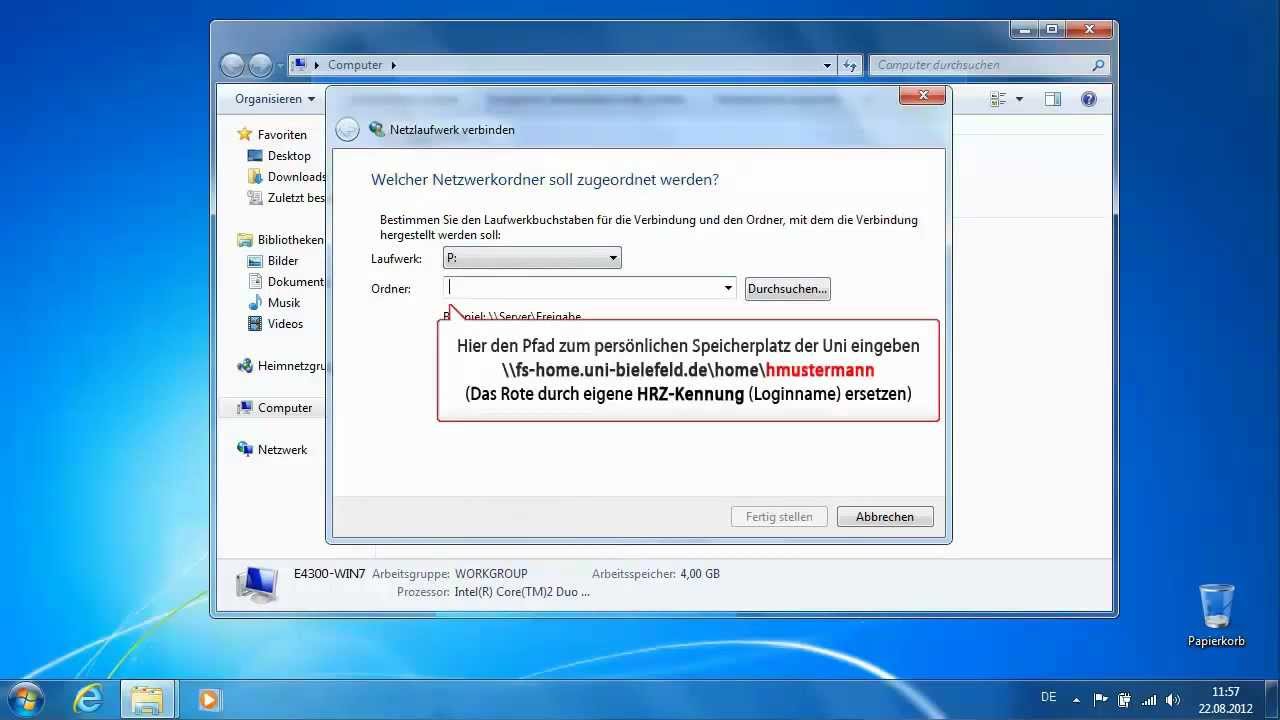Click the change view icon in Explorer toolbar
1280x720 pixels.
998,99
